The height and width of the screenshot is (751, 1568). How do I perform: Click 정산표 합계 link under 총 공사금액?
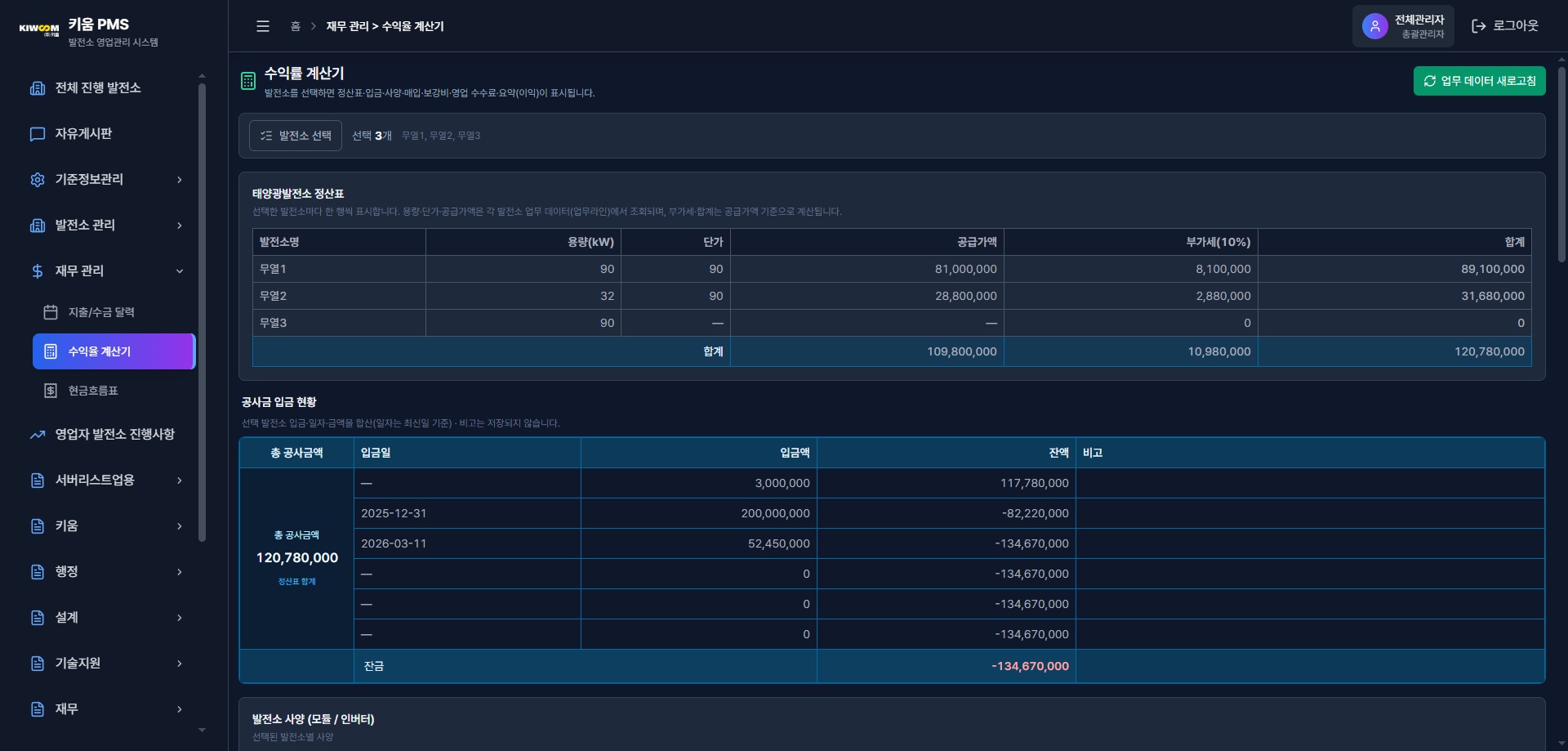coord(296,582)
